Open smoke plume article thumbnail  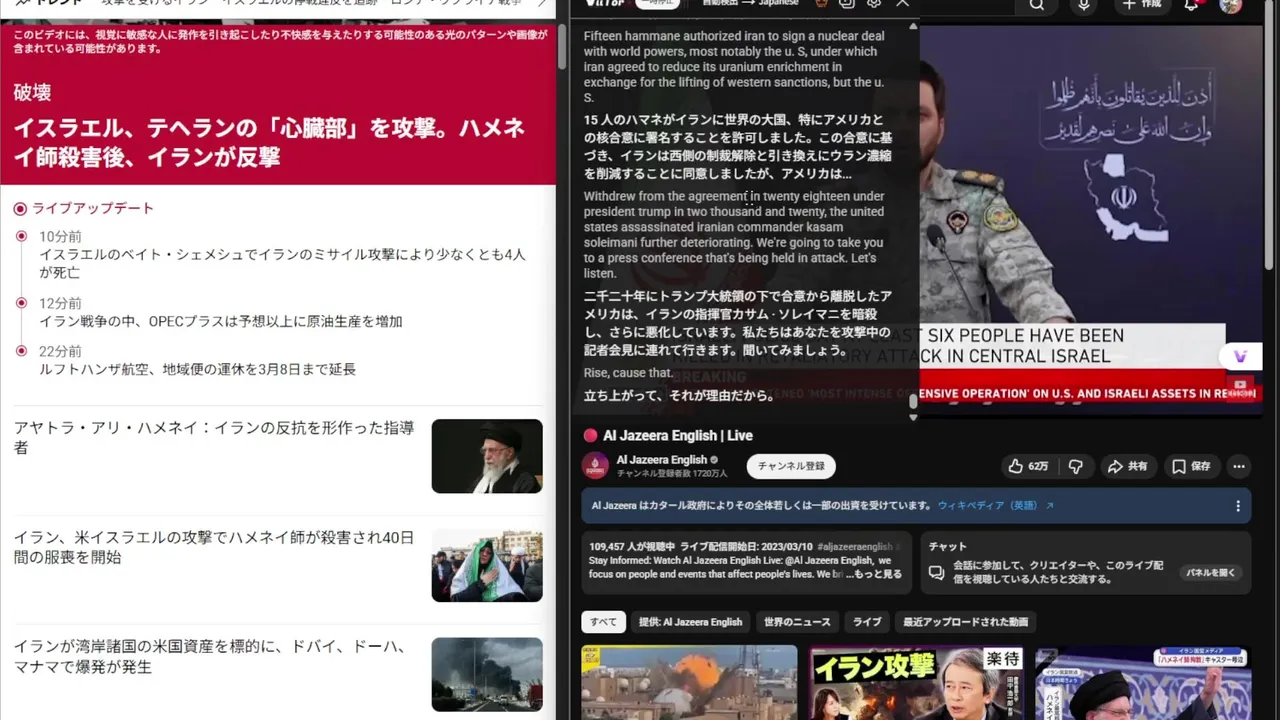point(487,674)
